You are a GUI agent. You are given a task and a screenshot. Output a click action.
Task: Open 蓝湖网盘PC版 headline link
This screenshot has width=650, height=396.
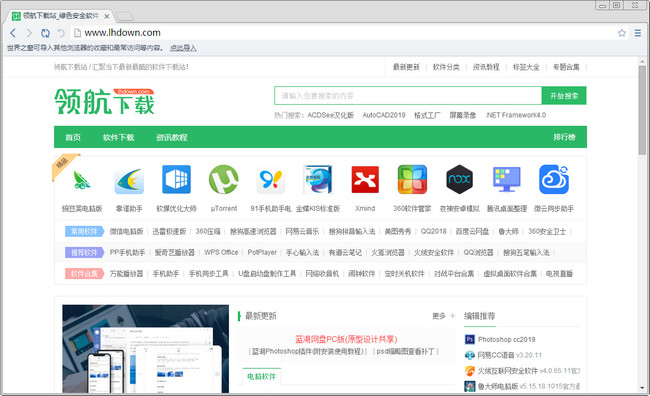[346, 339]
